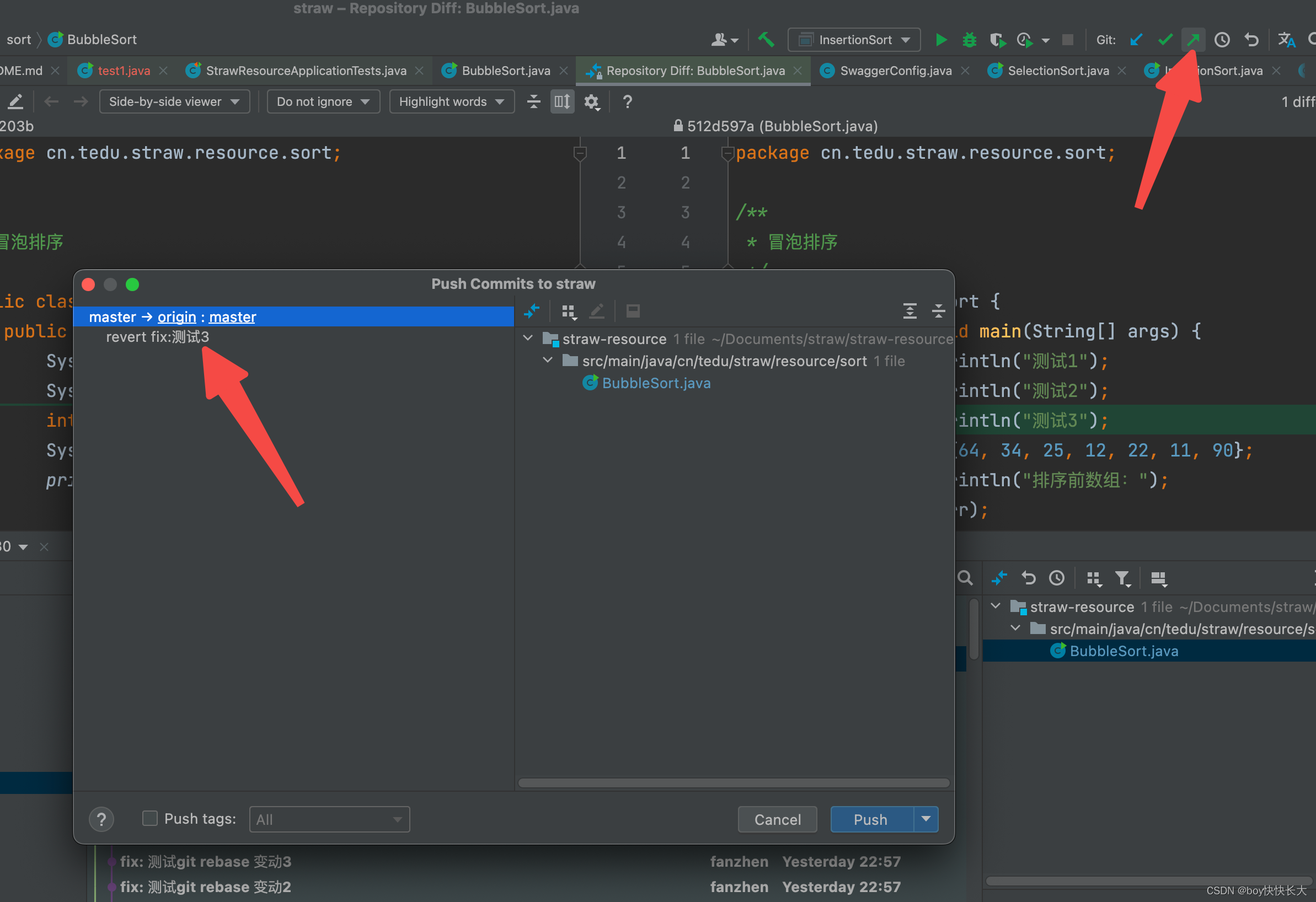Jump to source with pencil icon
This screenshot has width=1316, height=902.
(15, 101)
